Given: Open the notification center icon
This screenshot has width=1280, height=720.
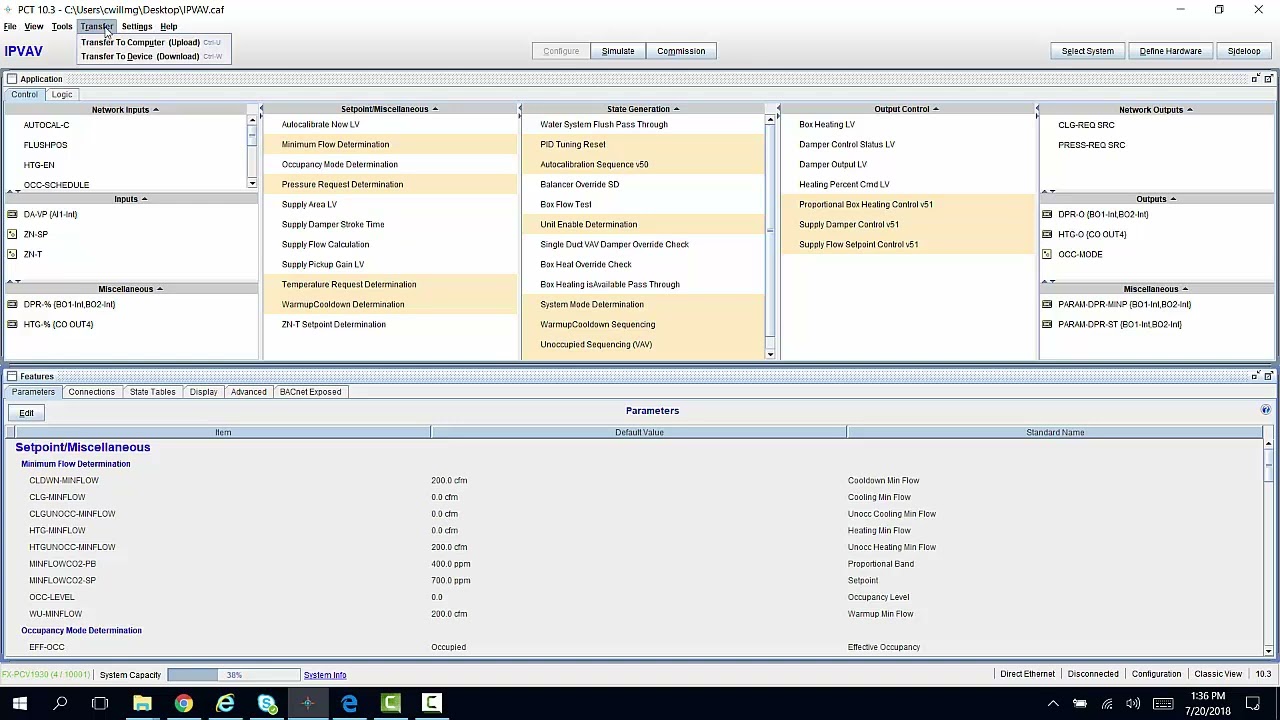Looking at the screenshot, I should 1254,704.
